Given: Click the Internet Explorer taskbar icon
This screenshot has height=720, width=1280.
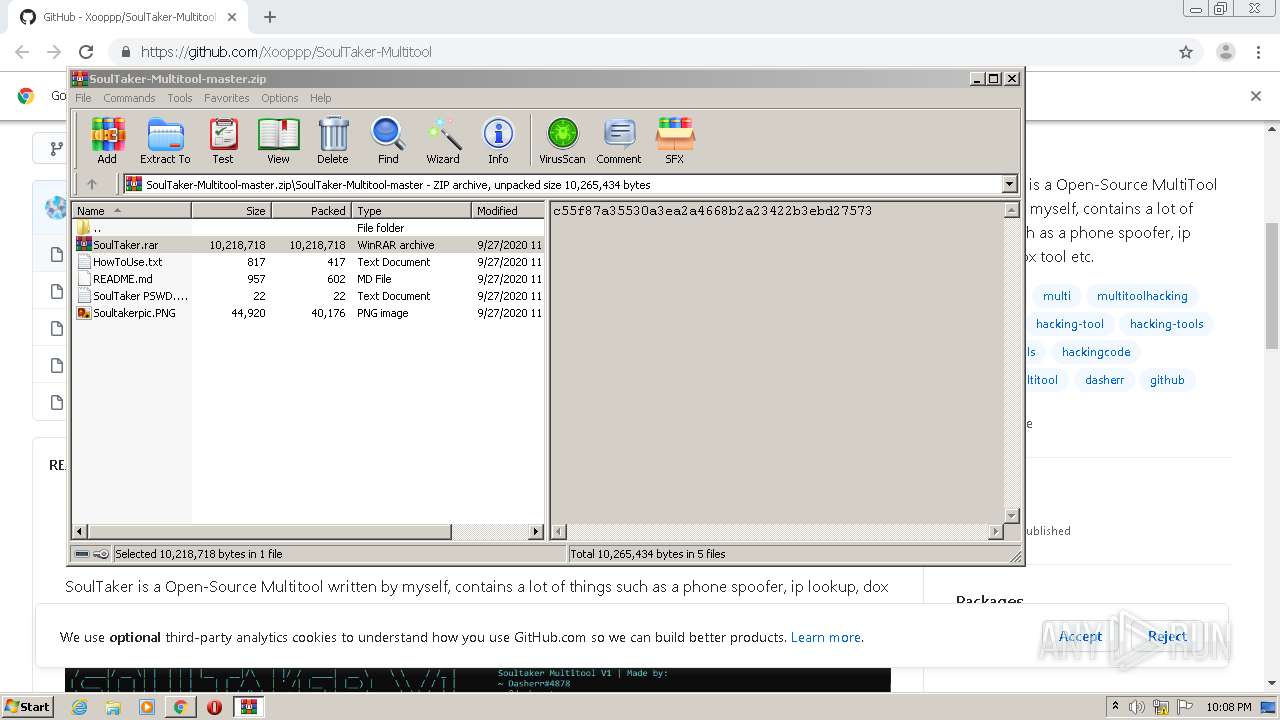Looking at the screenshot, I should [79, 707].
